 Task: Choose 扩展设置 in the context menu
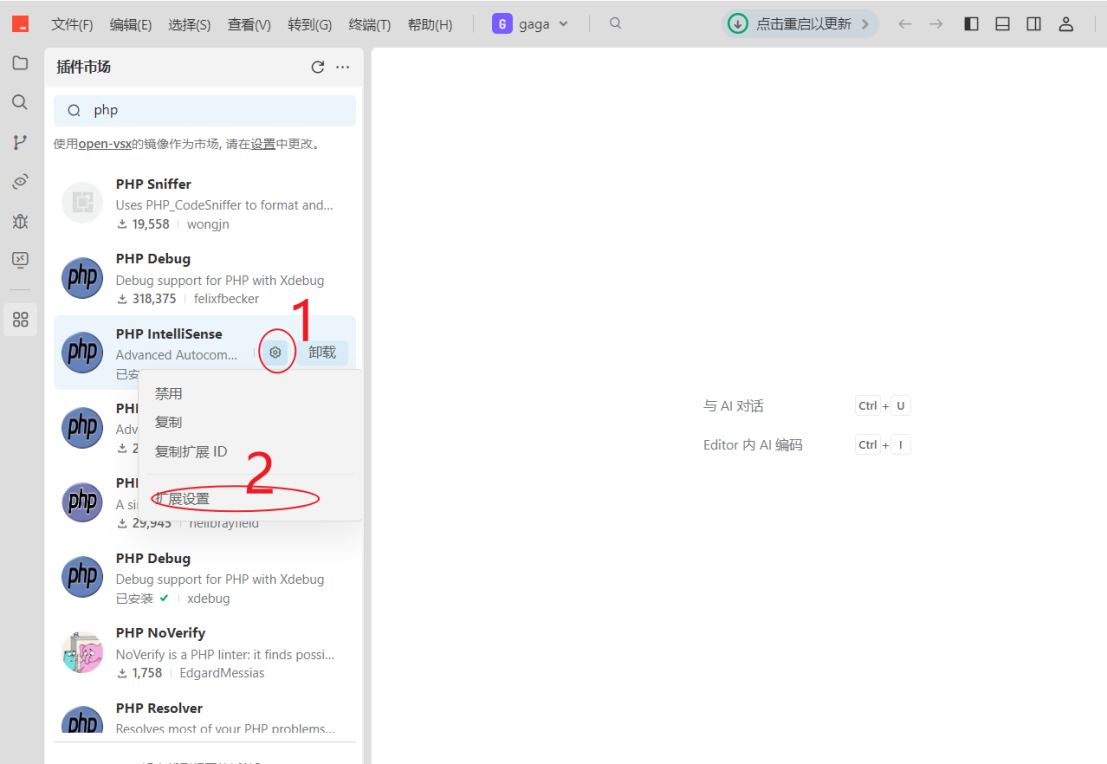[182, 499]
